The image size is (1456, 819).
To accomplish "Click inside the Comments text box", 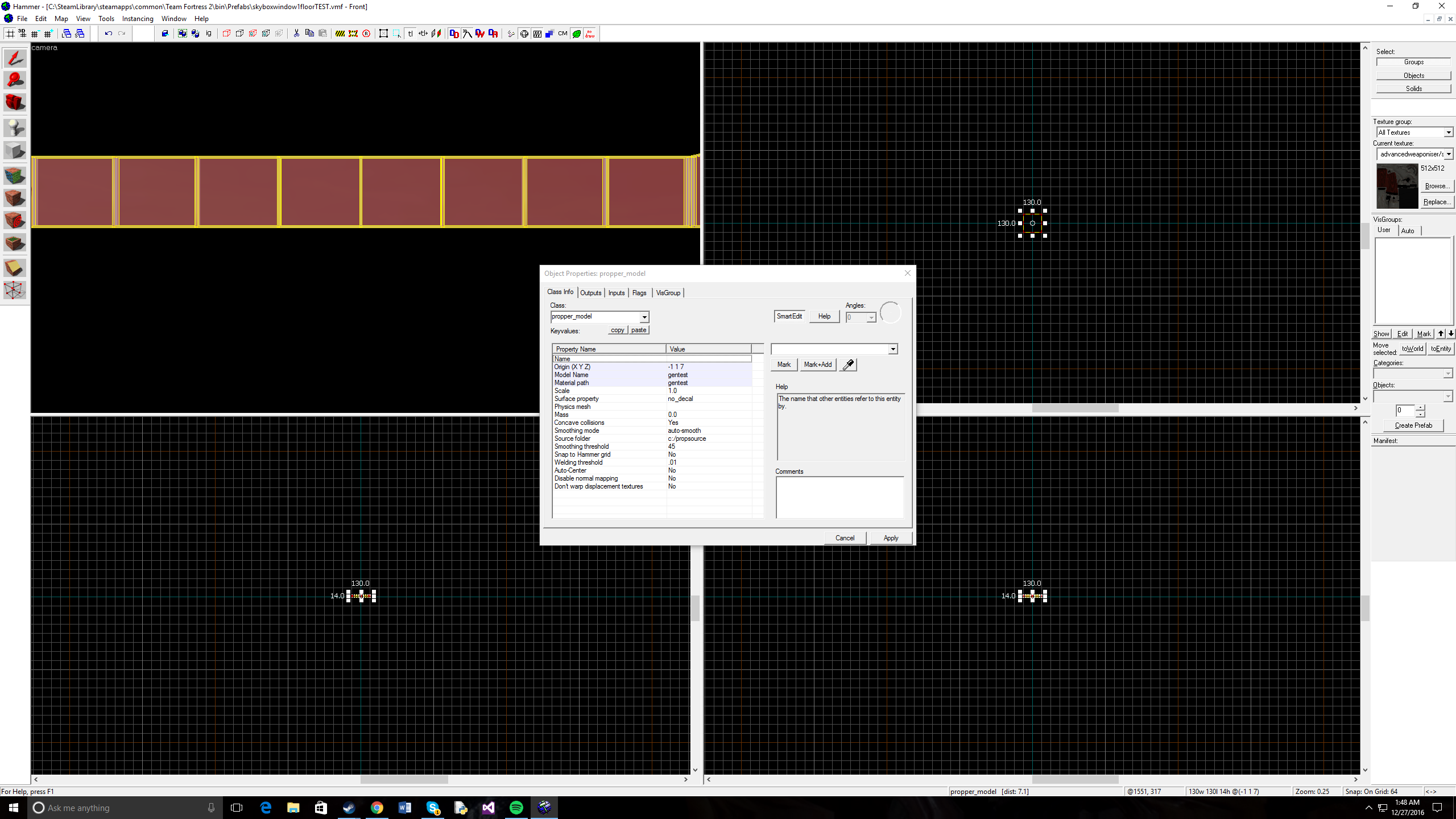I will tap(839, 498).
